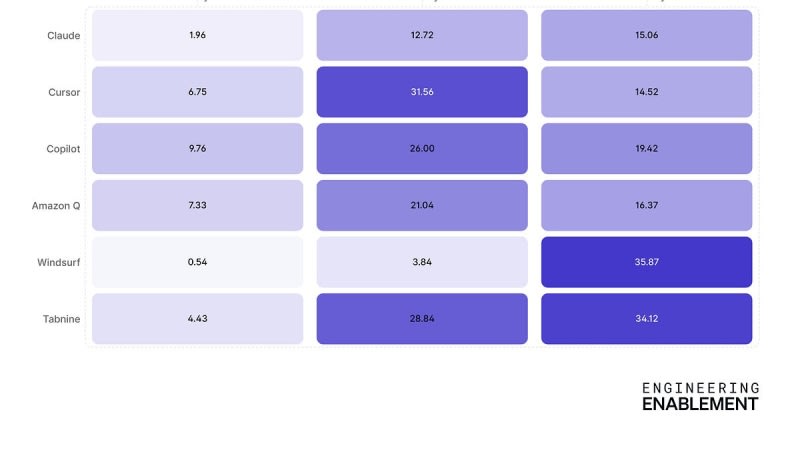Click the Tabnine row label
The width and height of the screenshot is (800, 450).
pos(61,319)
